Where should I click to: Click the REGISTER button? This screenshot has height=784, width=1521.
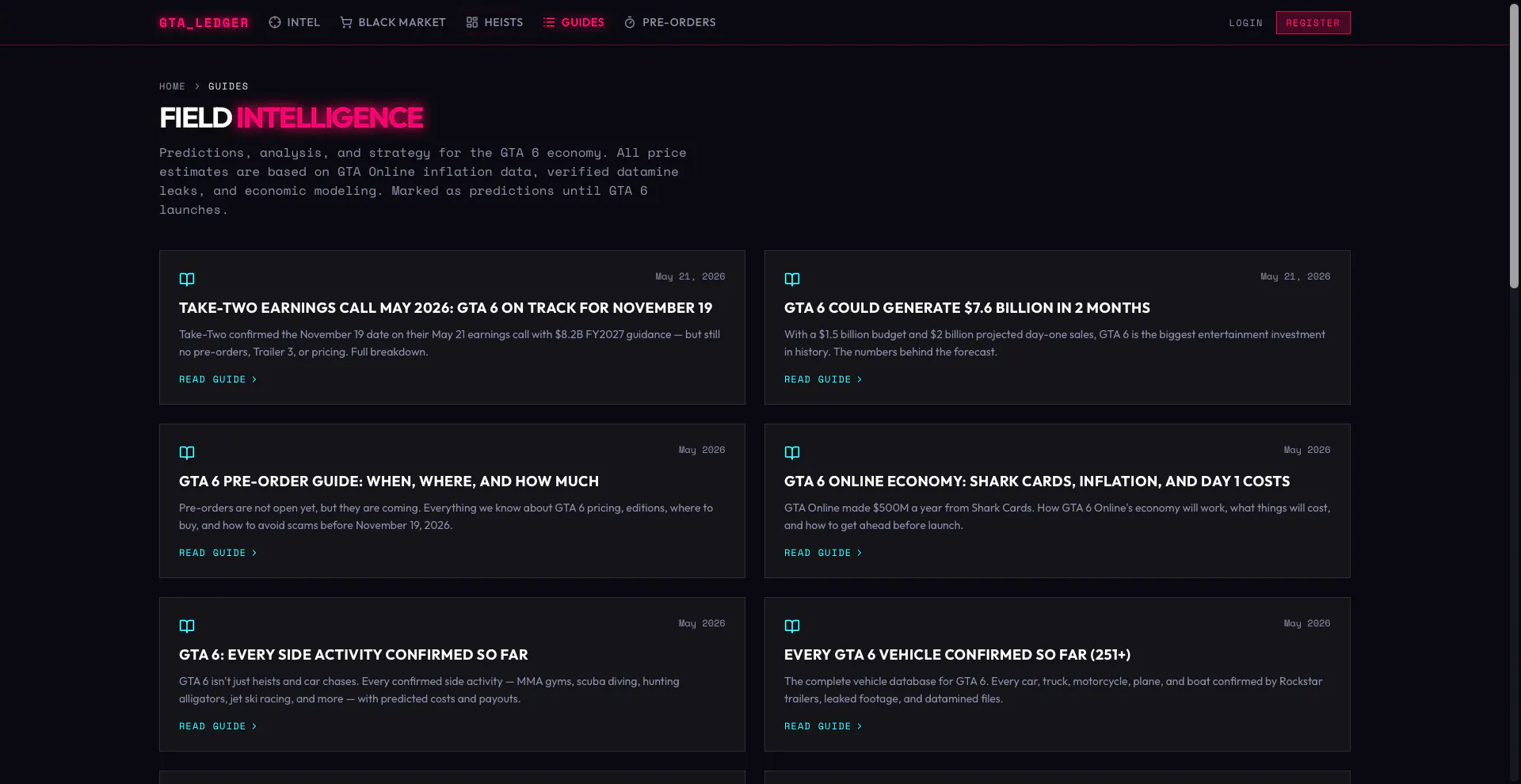pyautogui.click(x=1313, y=23)
